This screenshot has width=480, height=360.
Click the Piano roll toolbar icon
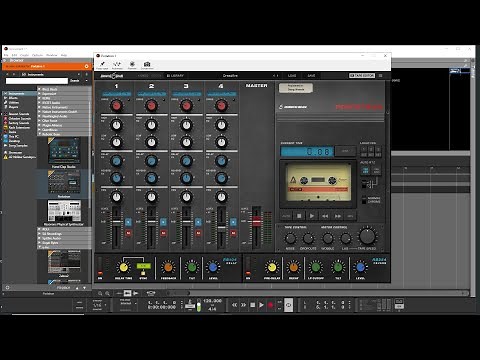tap(102, 65)
